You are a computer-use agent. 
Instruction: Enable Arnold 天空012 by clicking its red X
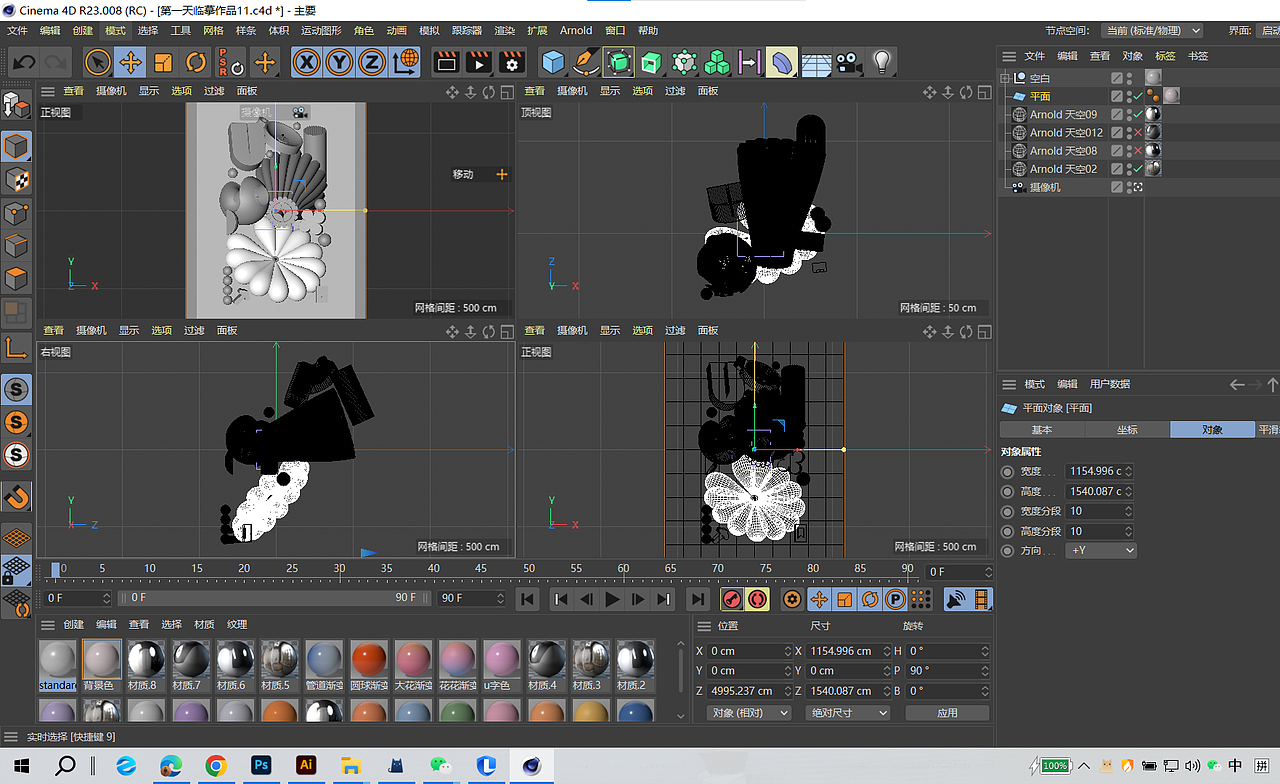tap(1138, 132)
